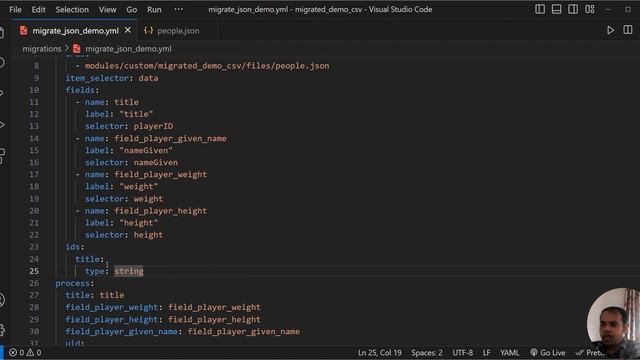The height and width of the screenshot is (360, 640).
Task: Open the Run menu
Action: 154,9
